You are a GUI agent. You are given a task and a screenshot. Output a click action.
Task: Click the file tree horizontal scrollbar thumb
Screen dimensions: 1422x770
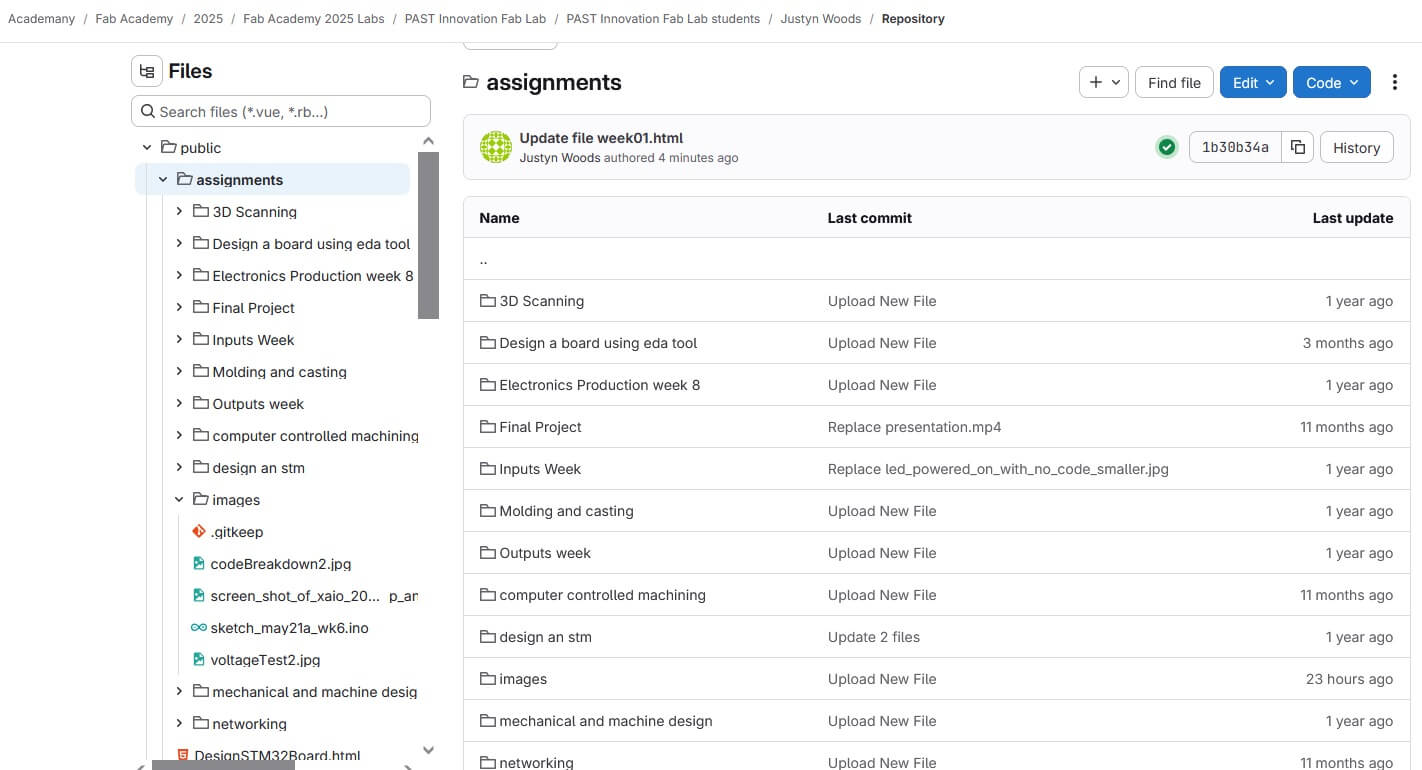[223, 765]
